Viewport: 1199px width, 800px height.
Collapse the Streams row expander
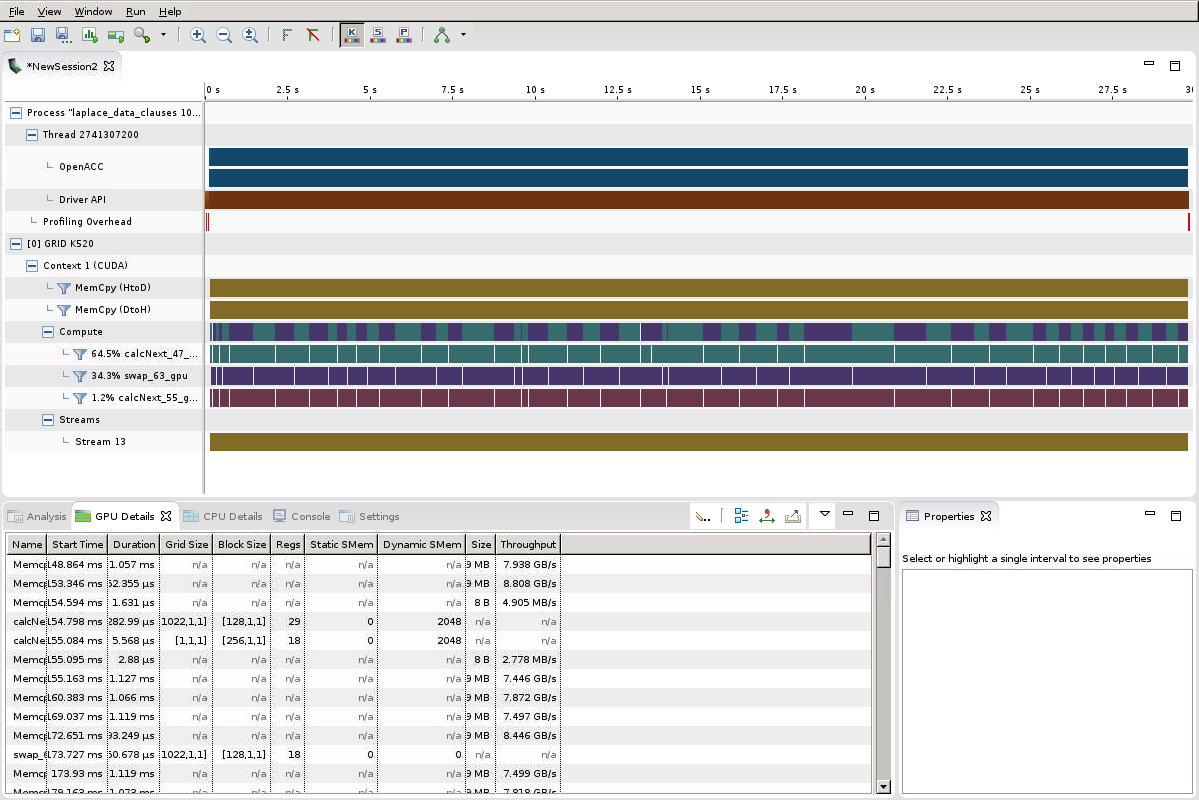(x=48, y=420)
